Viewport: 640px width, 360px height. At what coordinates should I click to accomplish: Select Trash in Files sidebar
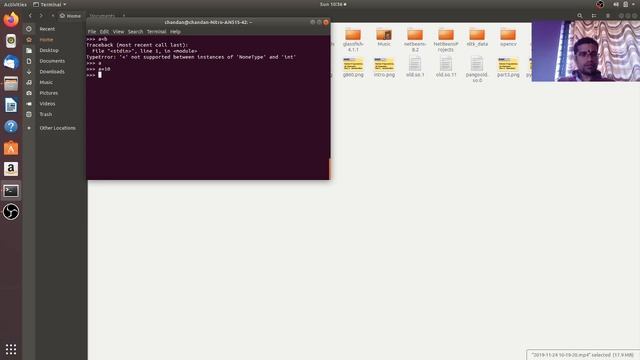pos(46,114)
